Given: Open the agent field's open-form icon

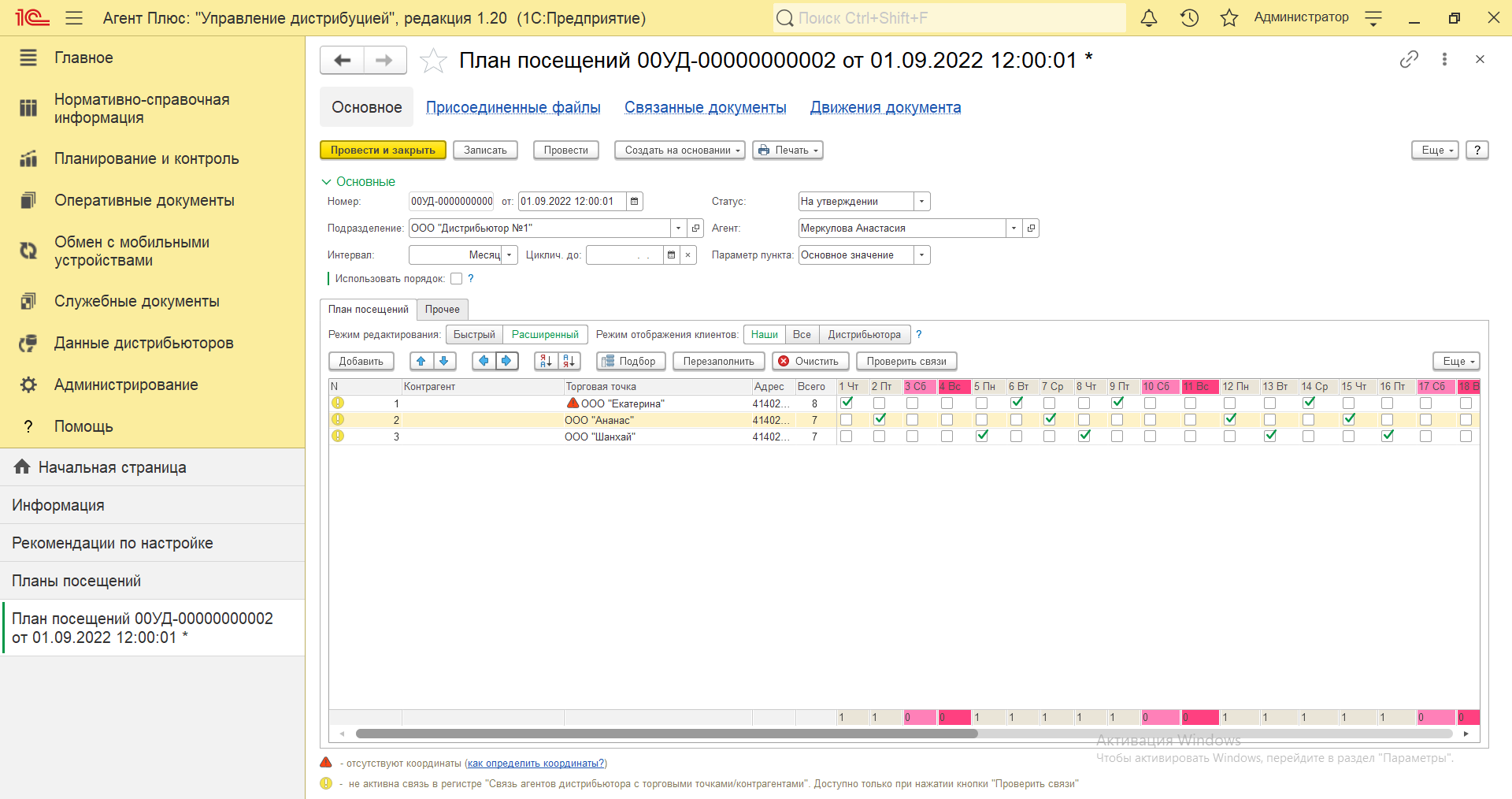Looking at the screenshot, I should [x=1031, y=229].
